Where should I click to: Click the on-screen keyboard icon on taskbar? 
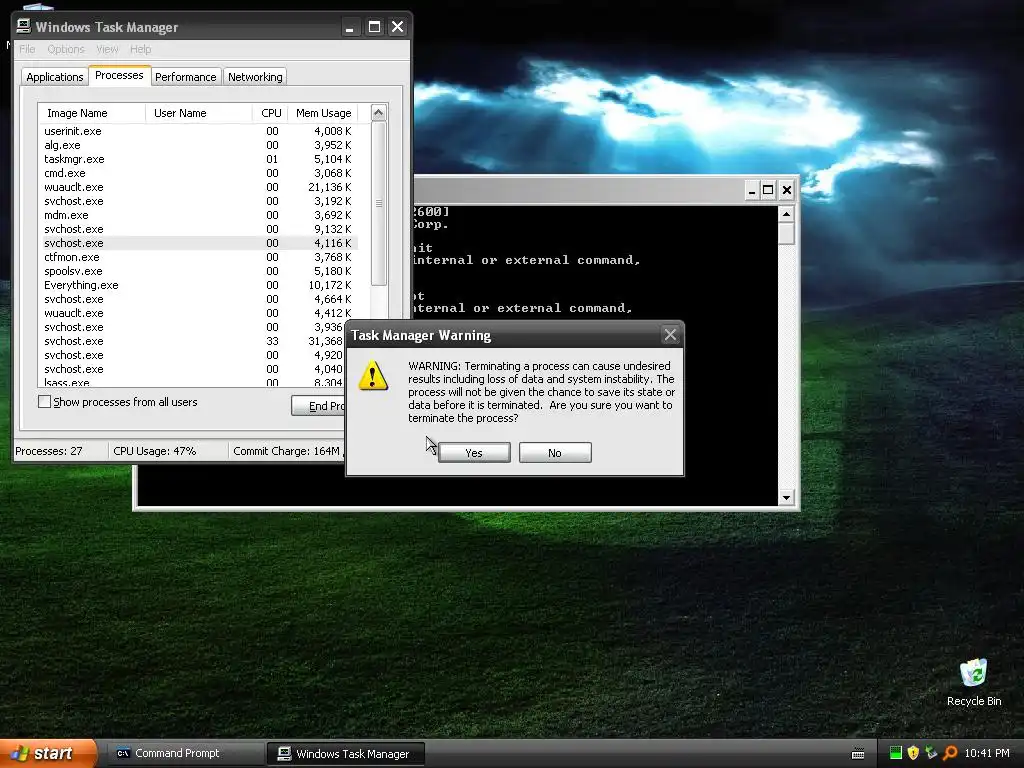858,754
